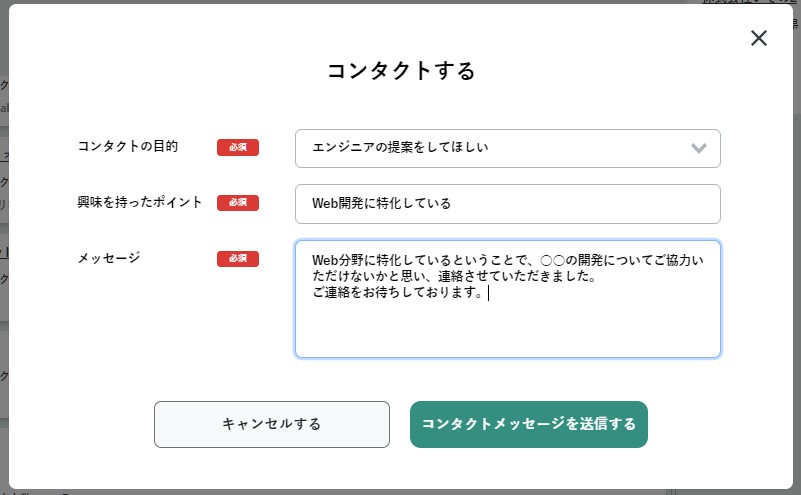Click inside the メッセージ text area

(x=507, y=299)
